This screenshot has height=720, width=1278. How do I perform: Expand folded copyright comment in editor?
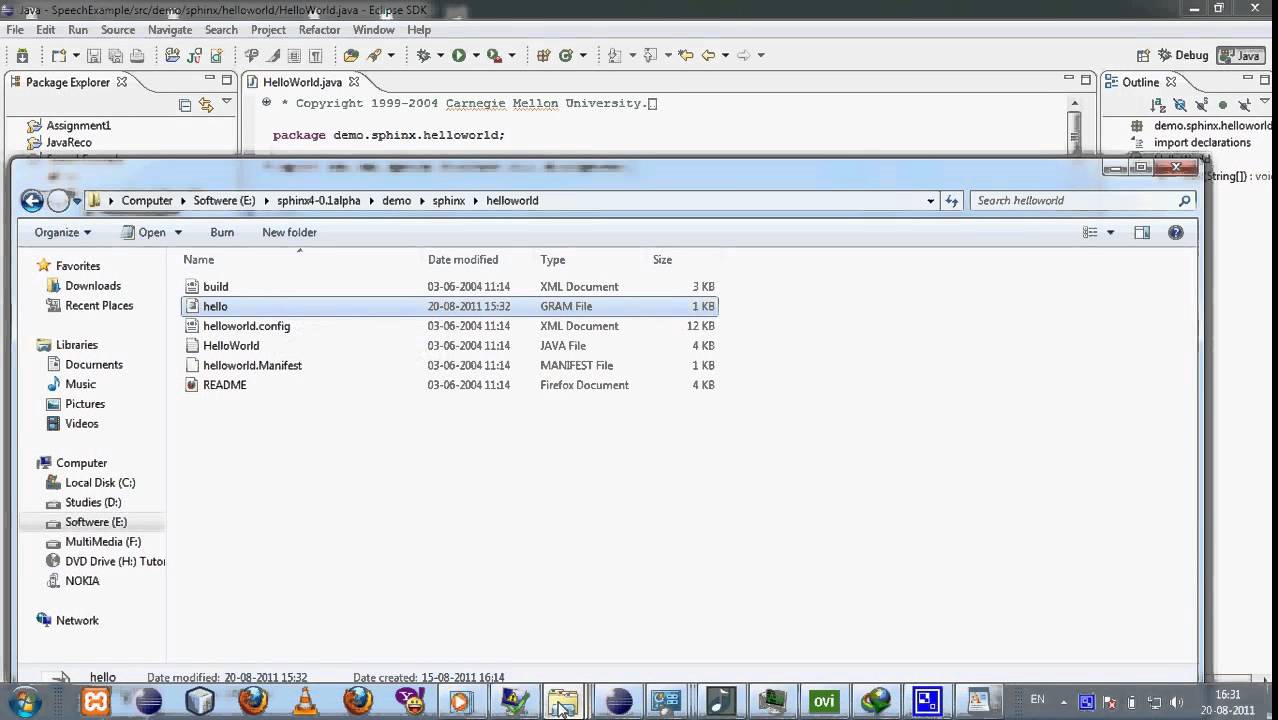point(267,103)
